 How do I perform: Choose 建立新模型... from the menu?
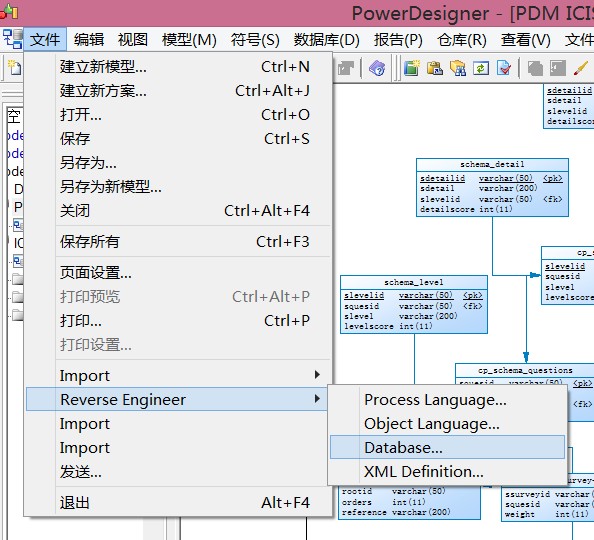(178, 67)
